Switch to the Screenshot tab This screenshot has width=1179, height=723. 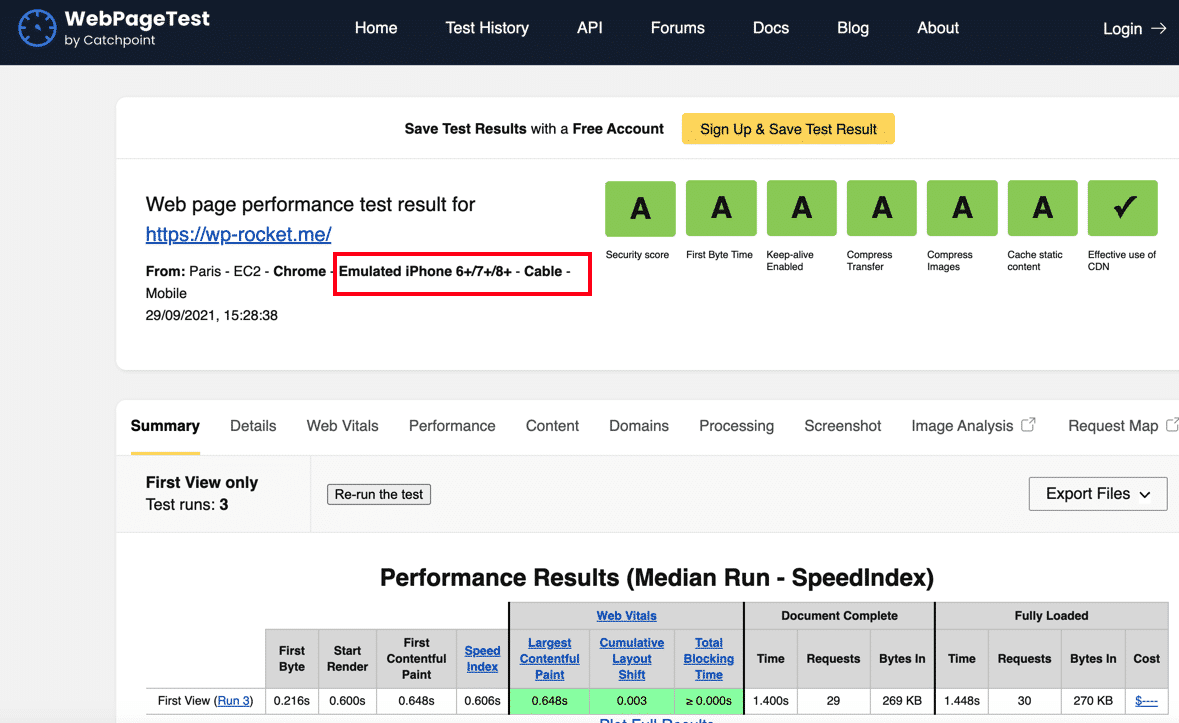[x=842, y=426]
